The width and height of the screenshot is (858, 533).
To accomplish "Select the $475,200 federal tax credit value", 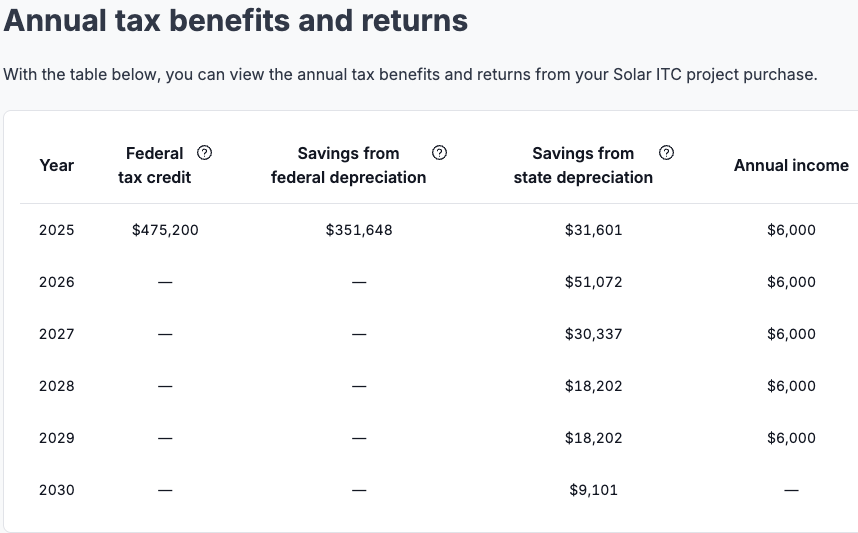I will (165, 230).
